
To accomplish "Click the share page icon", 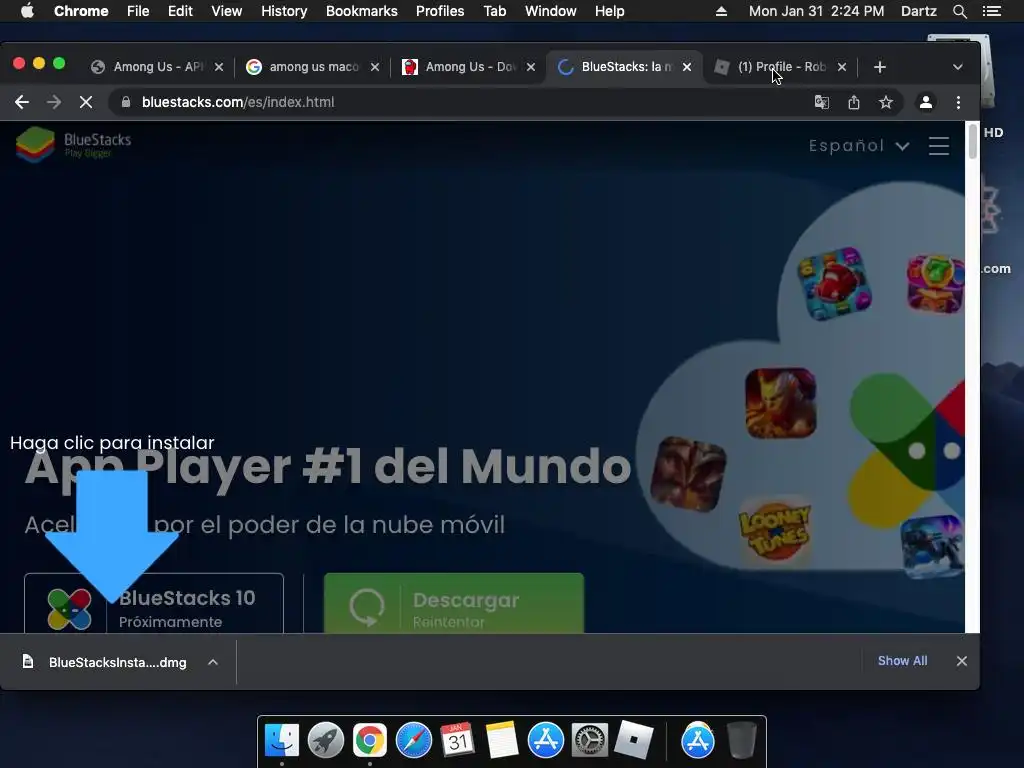I will pos(854,102).
